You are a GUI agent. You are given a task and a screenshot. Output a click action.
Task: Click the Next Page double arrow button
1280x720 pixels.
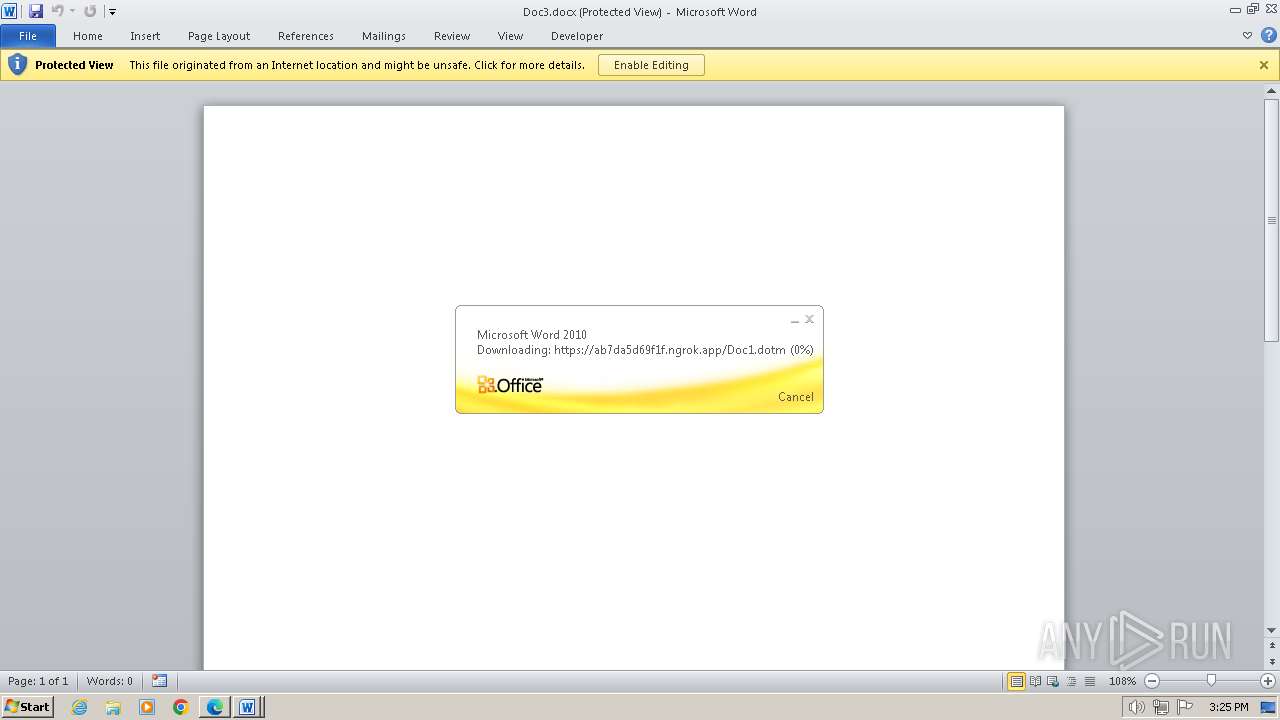[x=1272, y=662]
